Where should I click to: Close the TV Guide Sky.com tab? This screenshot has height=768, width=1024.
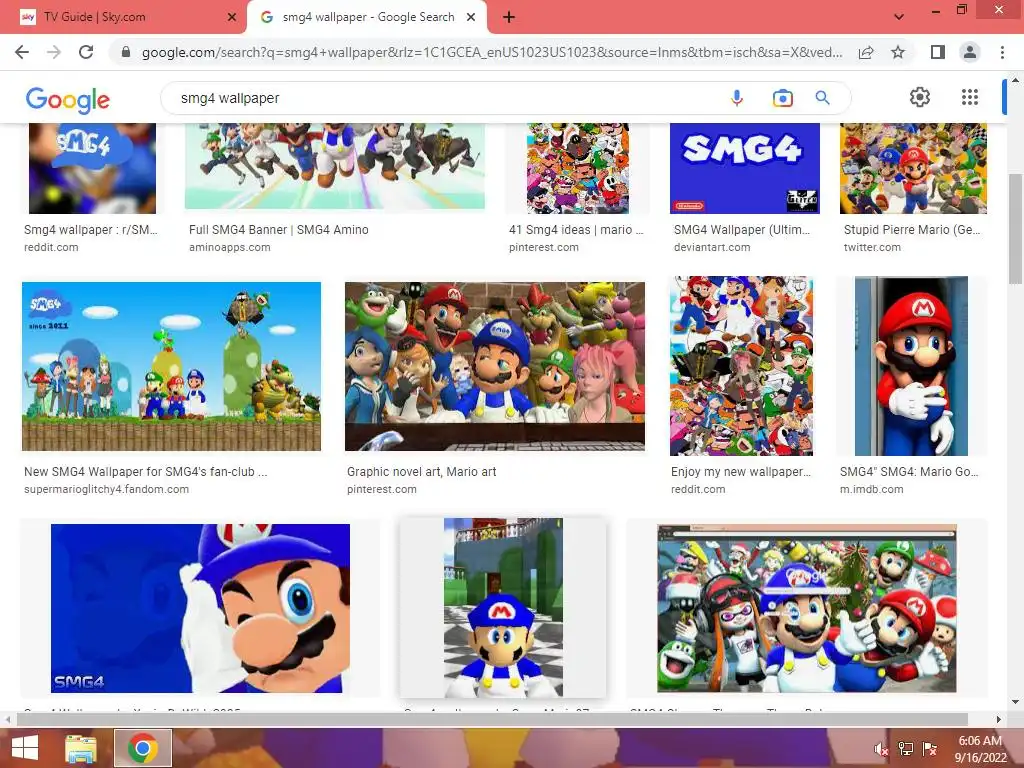[232, 17]
